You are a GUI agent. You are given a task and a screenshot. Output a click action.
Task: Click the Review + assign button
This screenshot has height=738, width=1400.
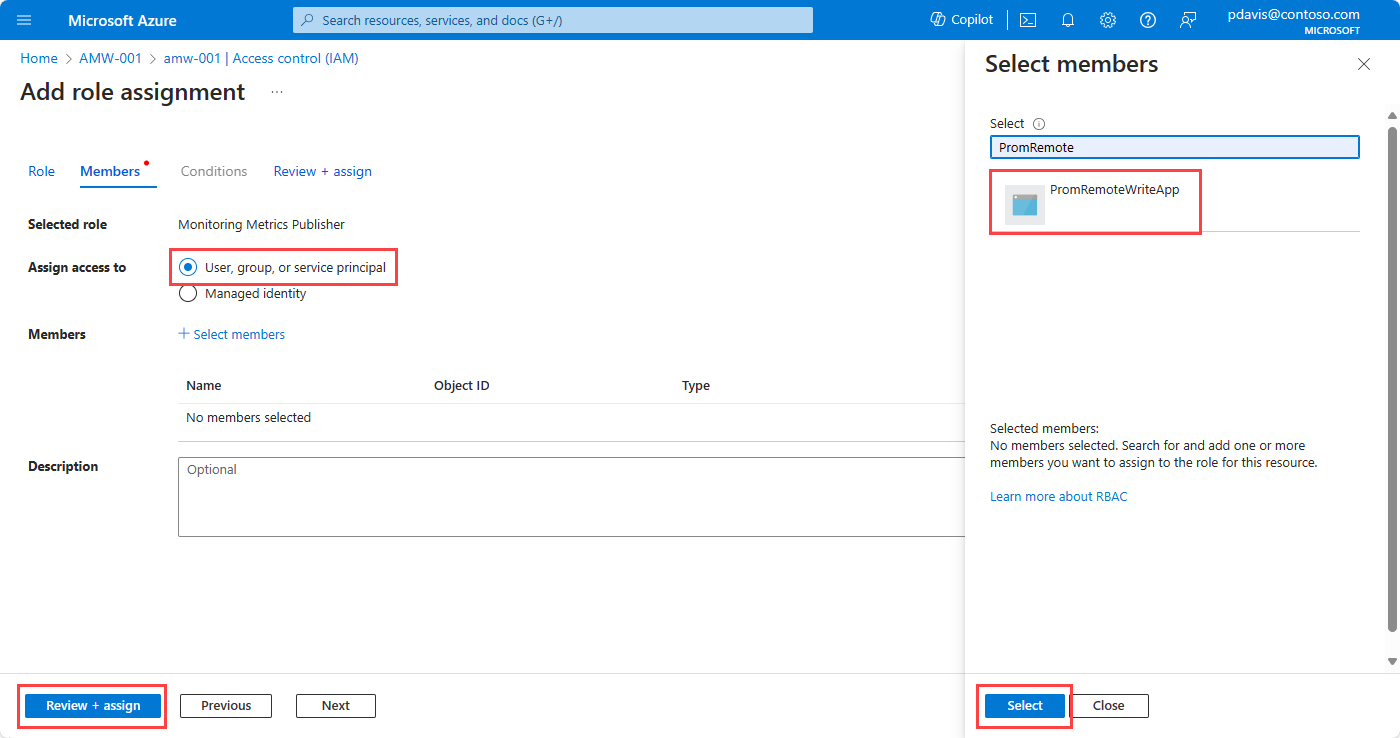[x=93, y=706]
